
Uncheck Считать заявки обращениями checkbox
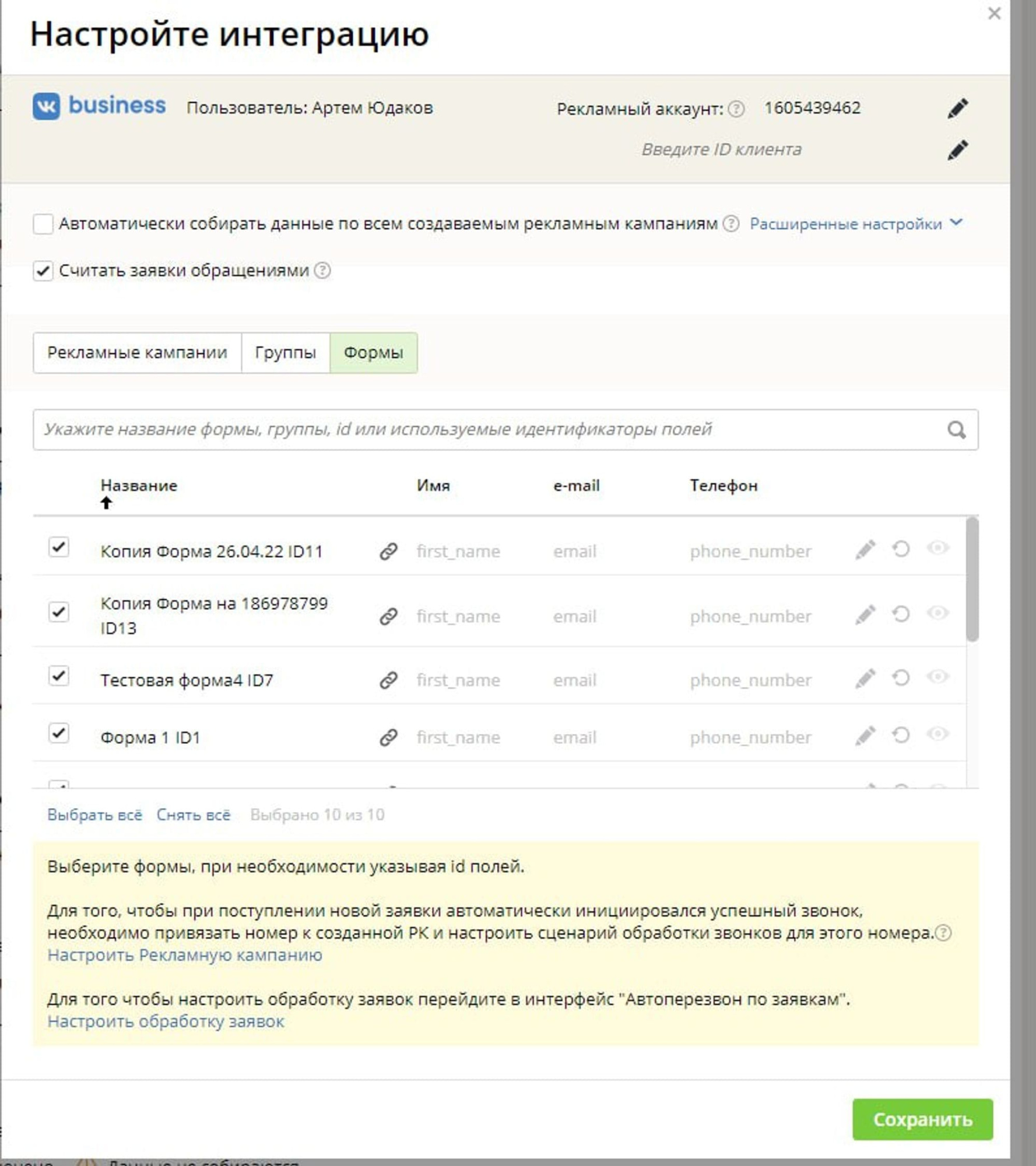pos(43,271)
